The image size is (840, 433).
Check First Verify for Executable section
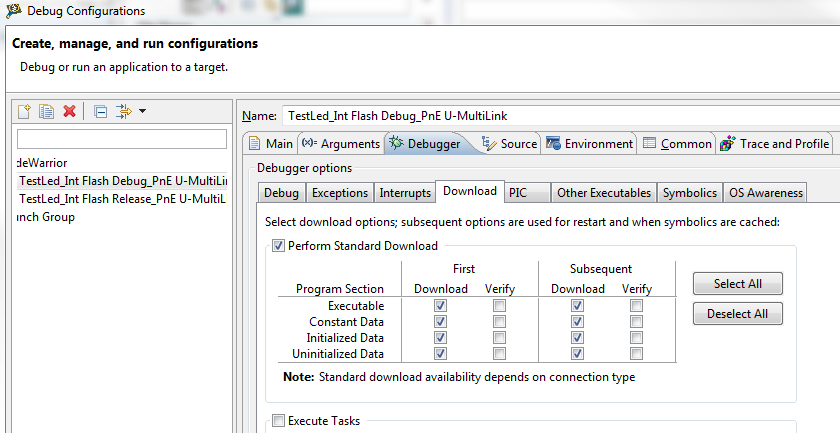499,306
